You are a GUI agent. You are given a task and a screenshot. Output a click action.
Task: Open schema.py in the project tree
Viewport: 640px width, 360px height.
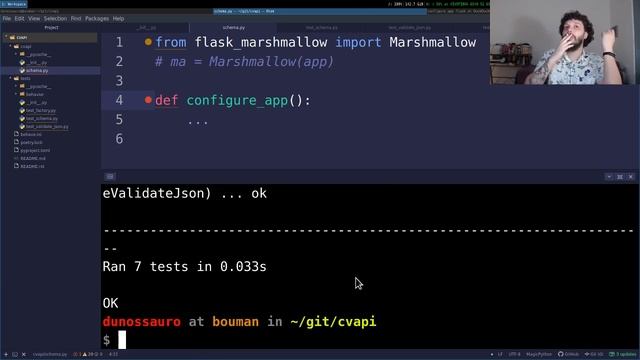pos(37,71)
